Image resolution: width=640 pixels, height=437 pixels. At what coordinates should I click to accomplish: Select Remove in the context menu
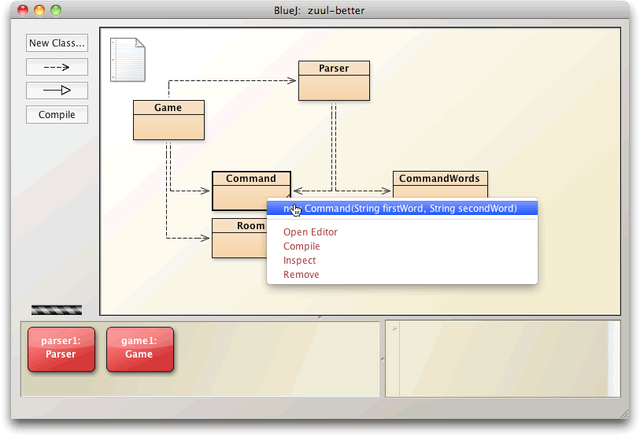301,274
